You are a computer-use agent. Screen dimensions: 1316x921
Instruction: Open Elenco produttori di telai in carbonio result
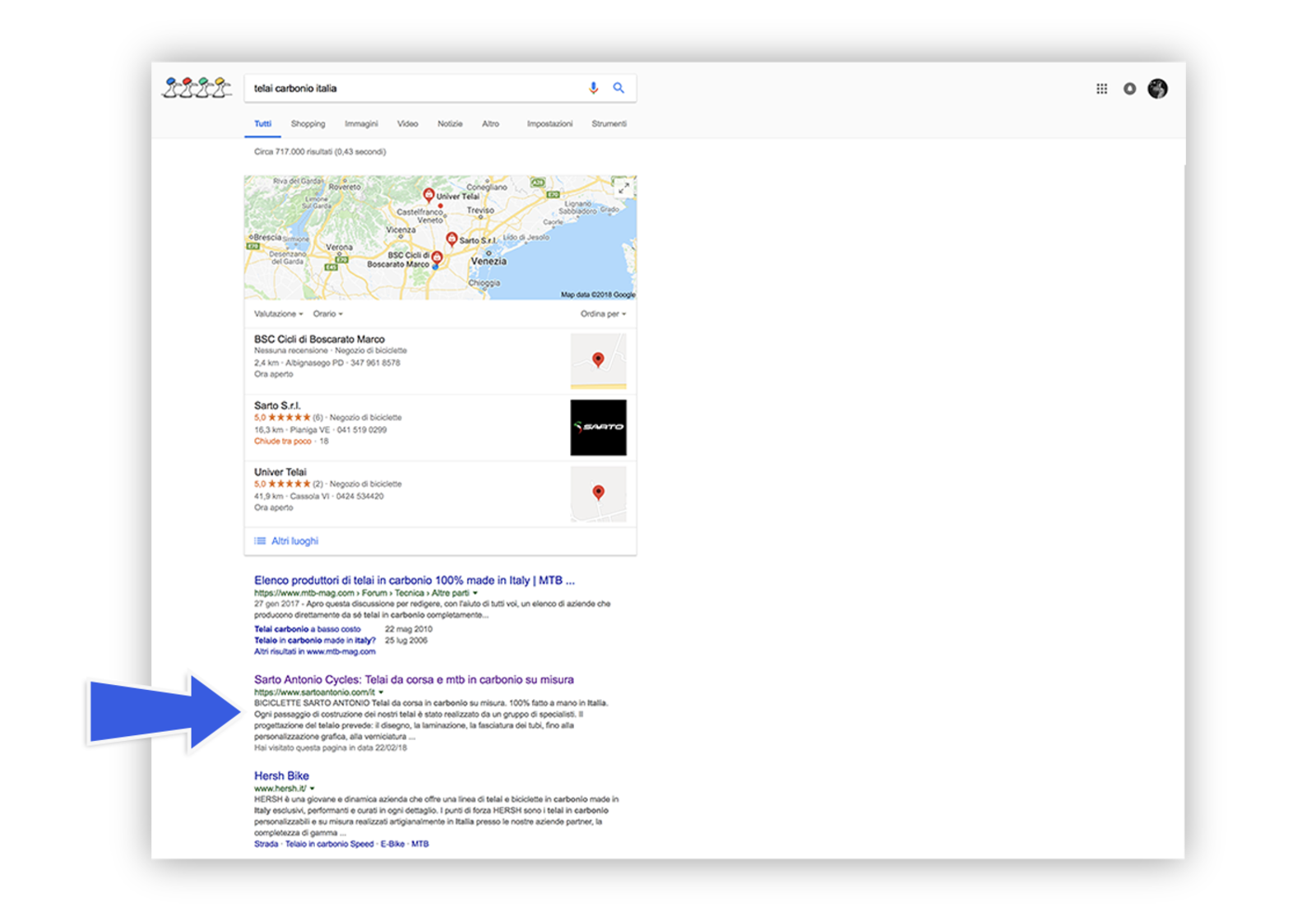point(415,581)
